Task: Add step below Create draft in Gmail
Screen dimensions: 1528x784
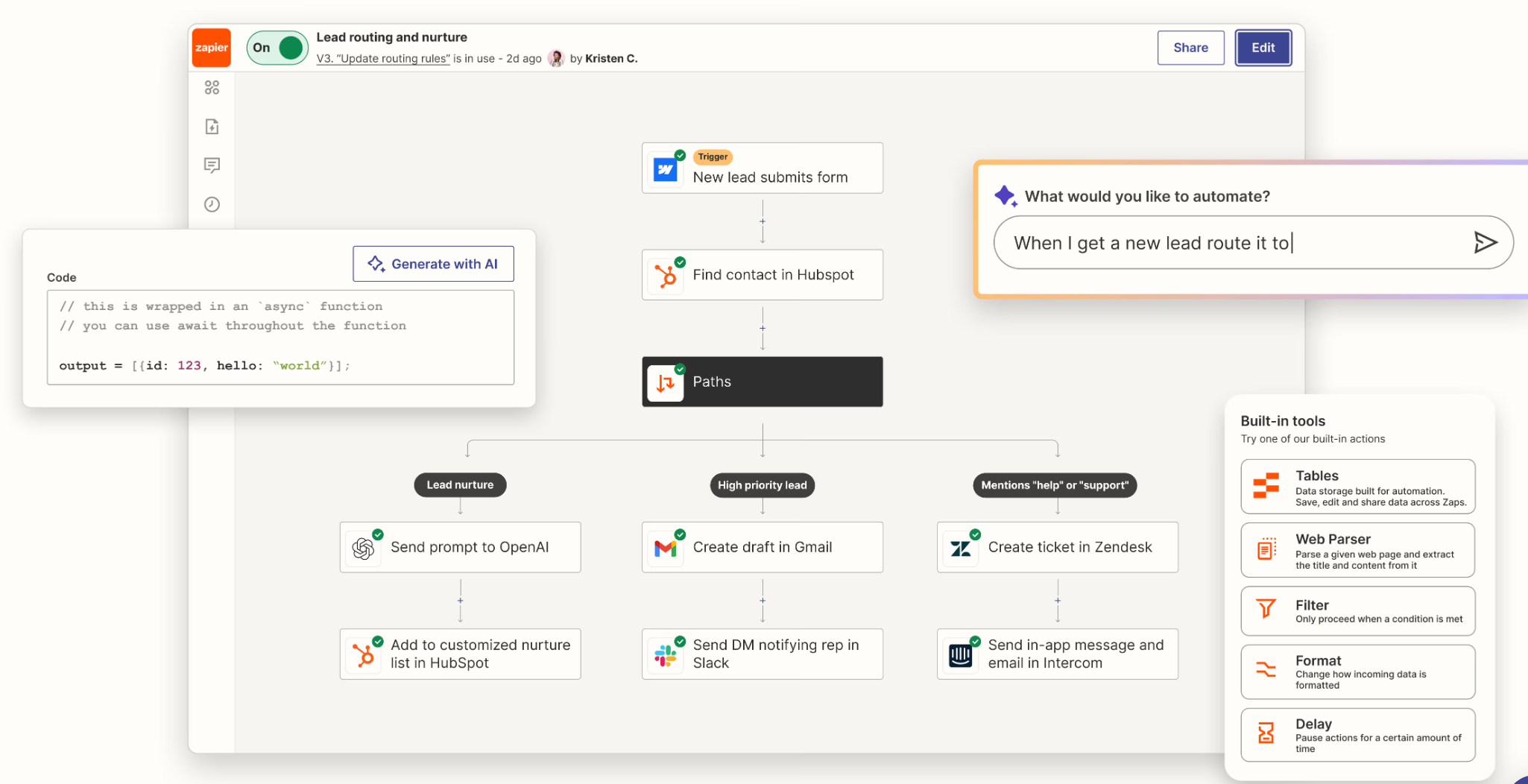Action: 763,601
